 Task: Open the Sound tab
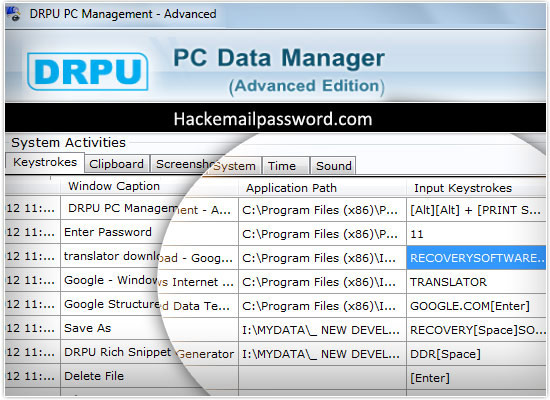[x=333, y=166]
